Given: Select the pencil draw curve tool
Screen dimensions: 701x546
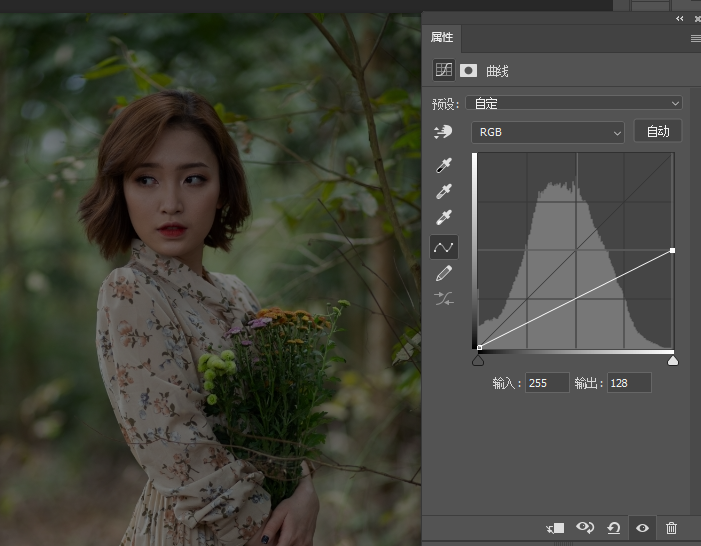Looking at the screenshot, I should (x=443, y=273).
